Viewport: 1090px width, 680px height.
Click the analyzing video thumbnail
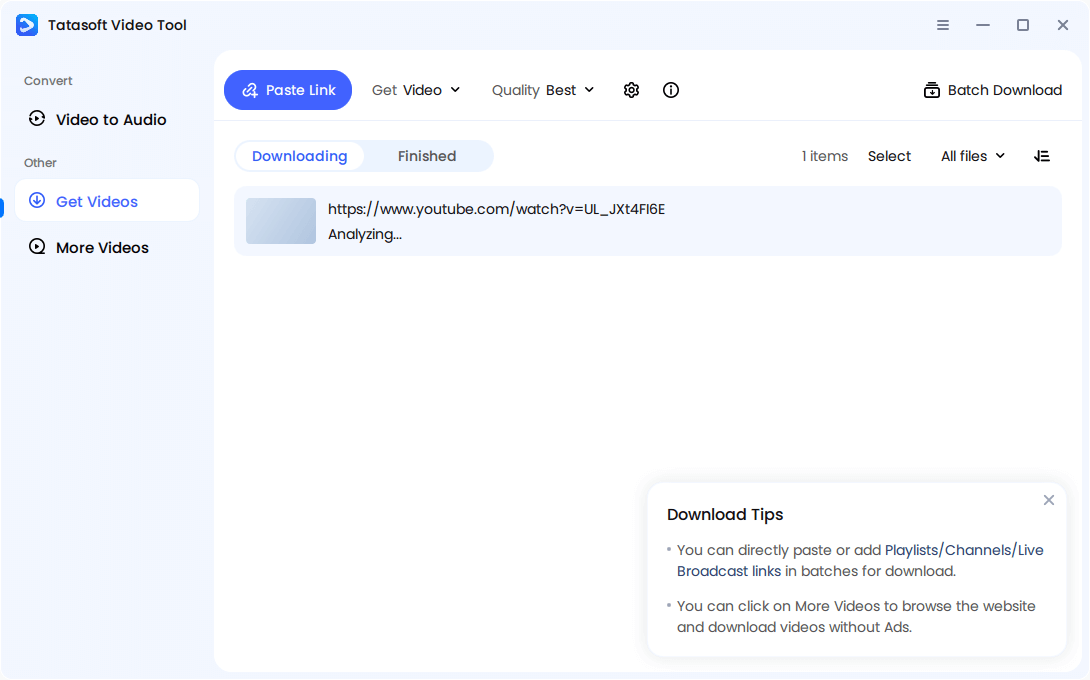(280, 221)
